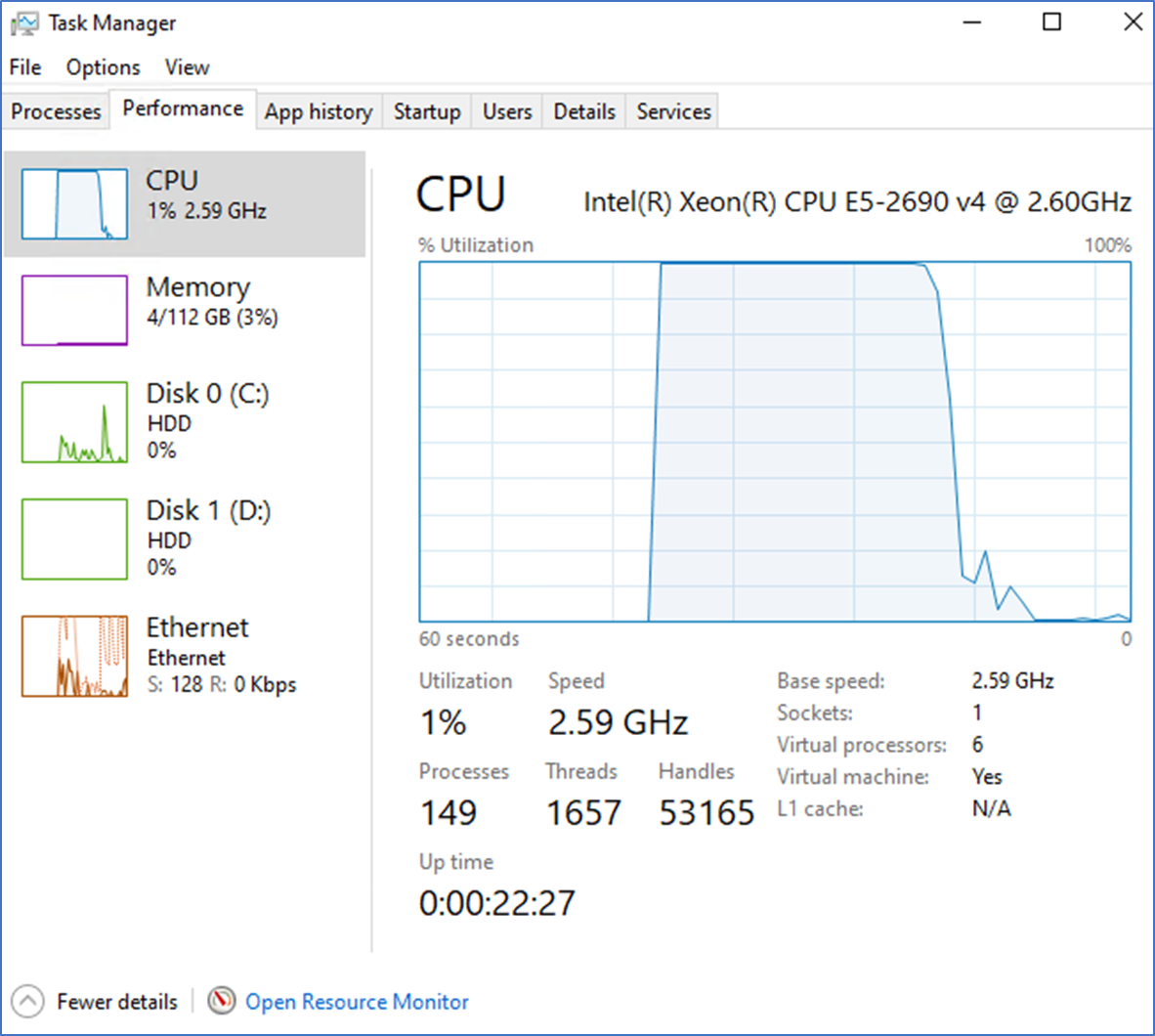Click the L1 cache value N/A
This screenshot has height=1036, width=1155.
coord(992,808)
